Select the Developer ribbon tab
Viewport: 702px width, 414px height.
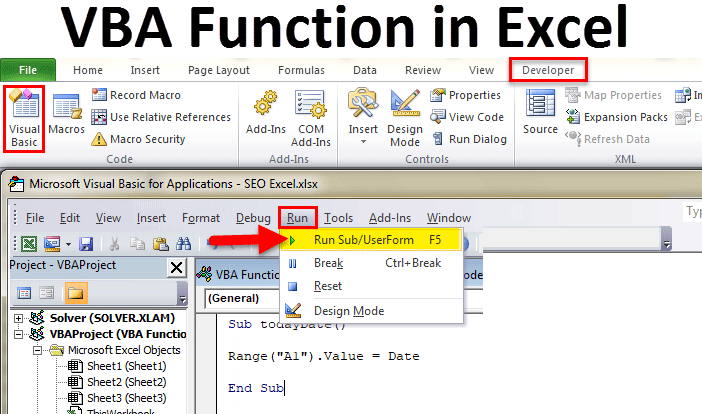548,70
